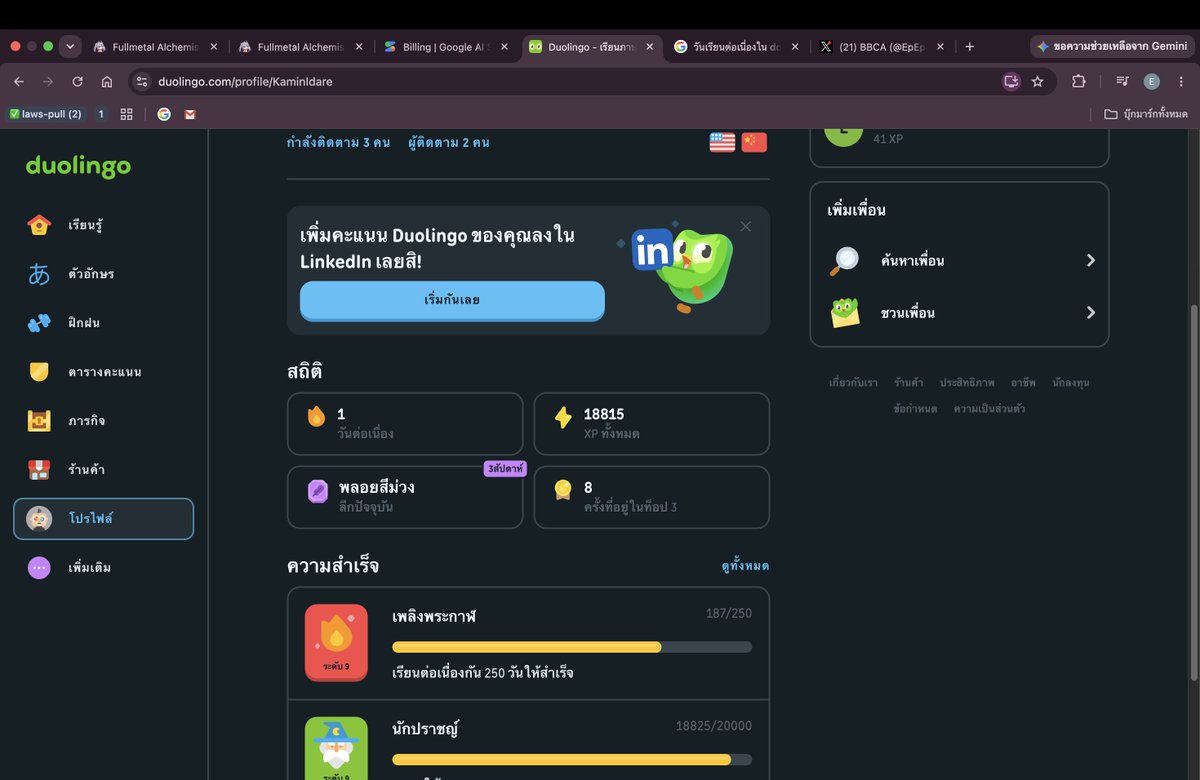
Task: Open the Google apps grid bookmark icon
Action: point(126,114)
